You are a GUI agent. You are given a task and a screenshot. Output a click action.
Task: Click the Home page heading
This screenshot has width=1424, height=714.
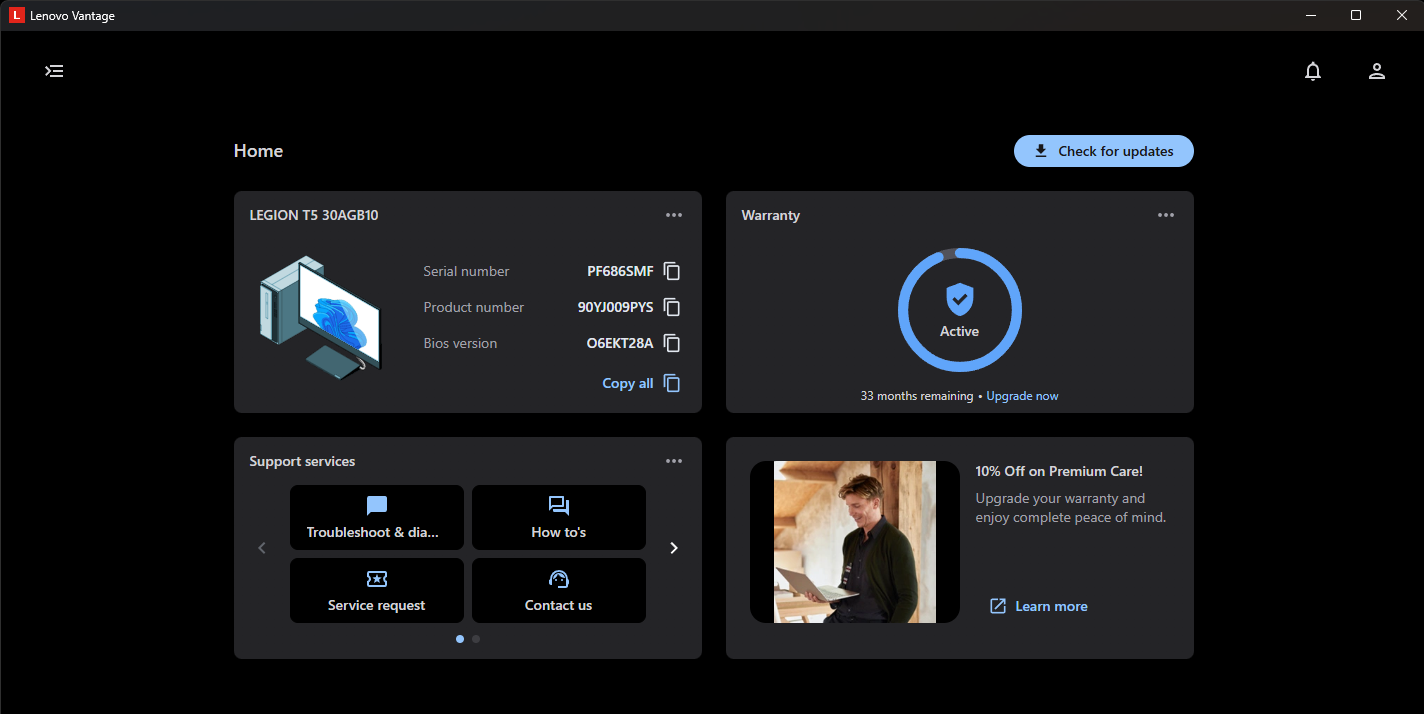258,151
